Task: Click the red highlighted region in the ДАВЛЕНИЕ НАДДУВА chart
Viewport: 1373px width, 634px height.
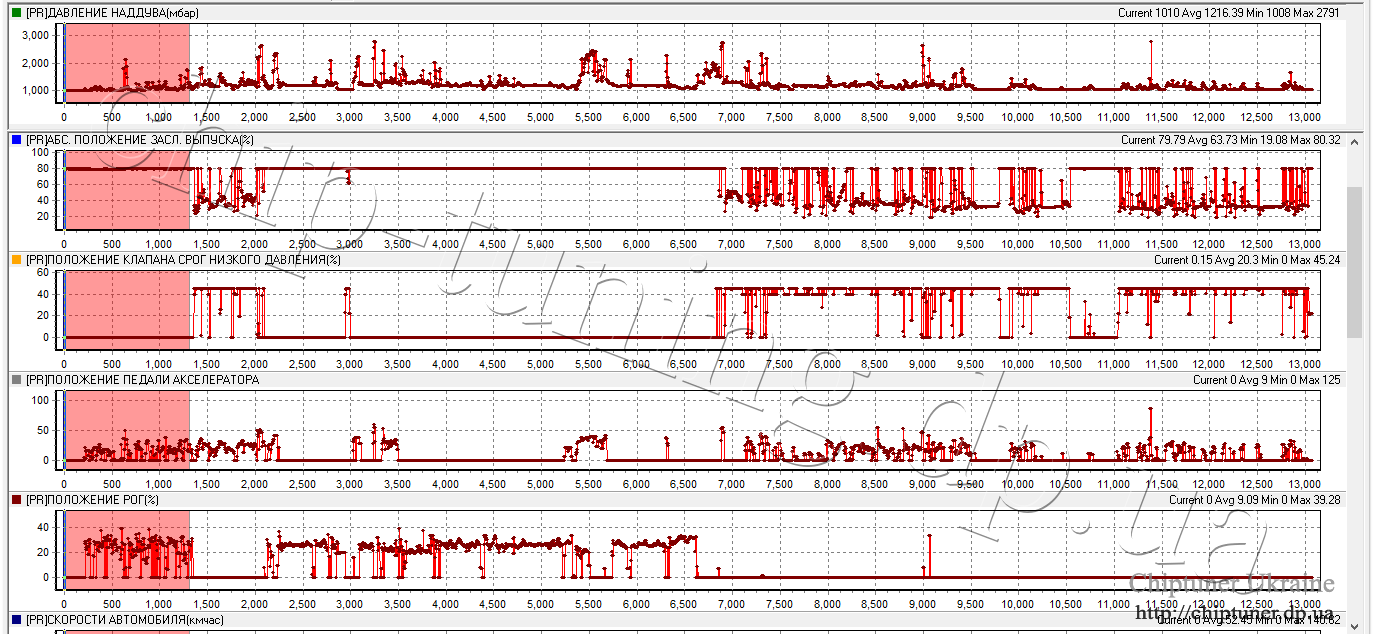Action: pyautogui.click(x=127, y=62)
